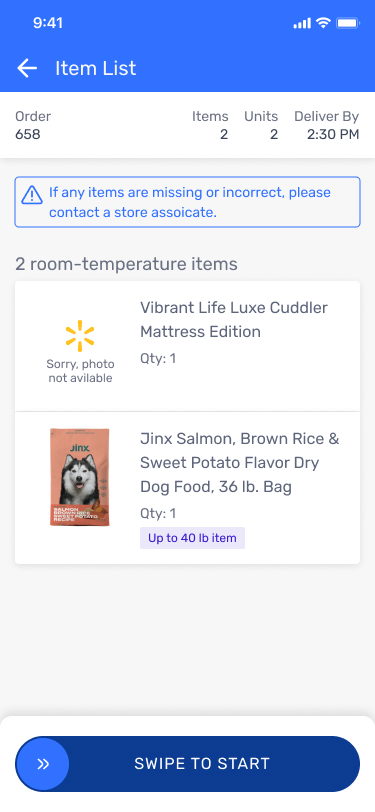Select the Vibrant Life Luxe Cuddler item
This screenshot has width=375, height=812.
click(x=188, y=346)
